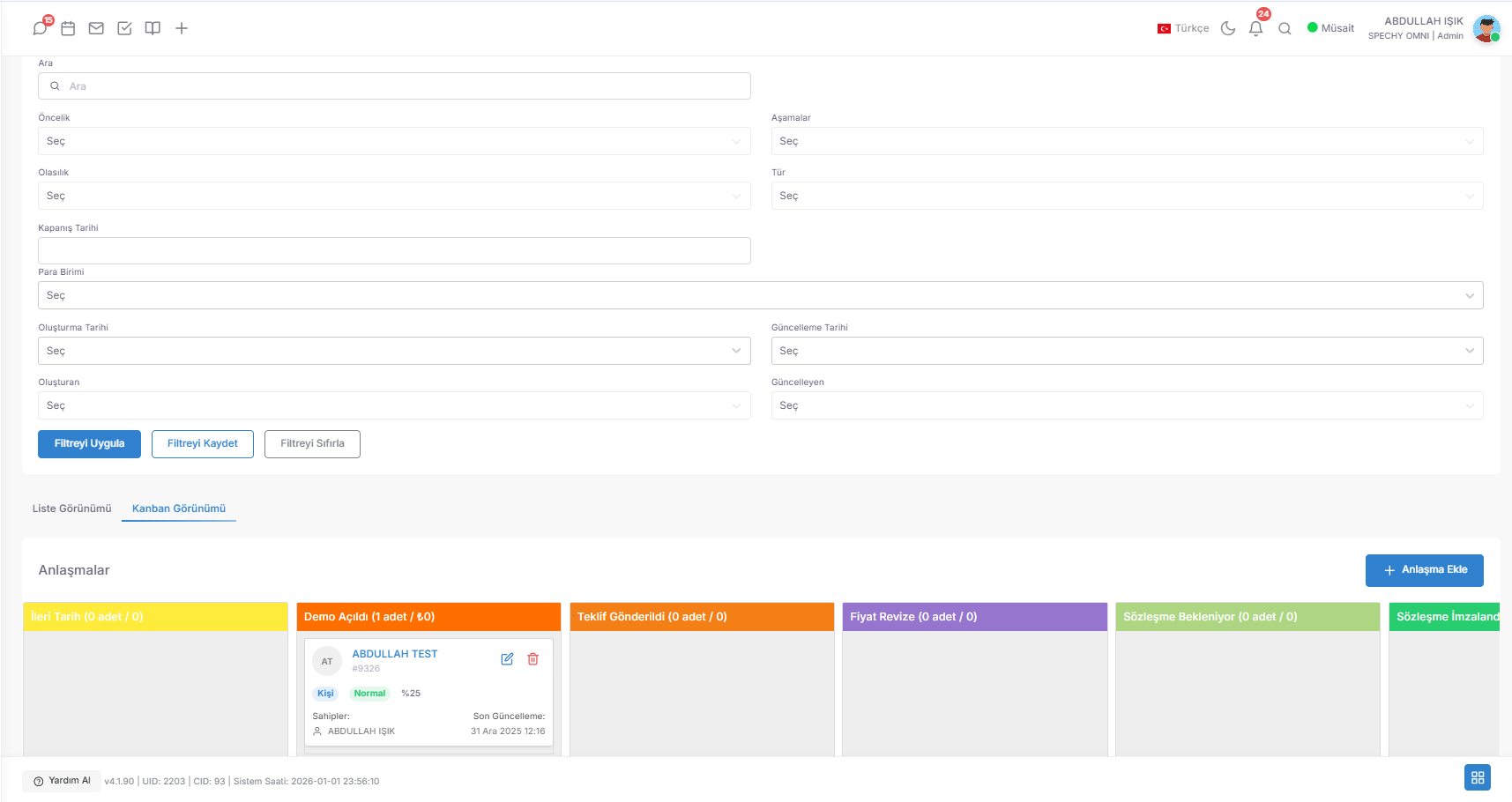Open notifications bell icon
Screen dimensions: 1512x802
(x=1256, y=28)
